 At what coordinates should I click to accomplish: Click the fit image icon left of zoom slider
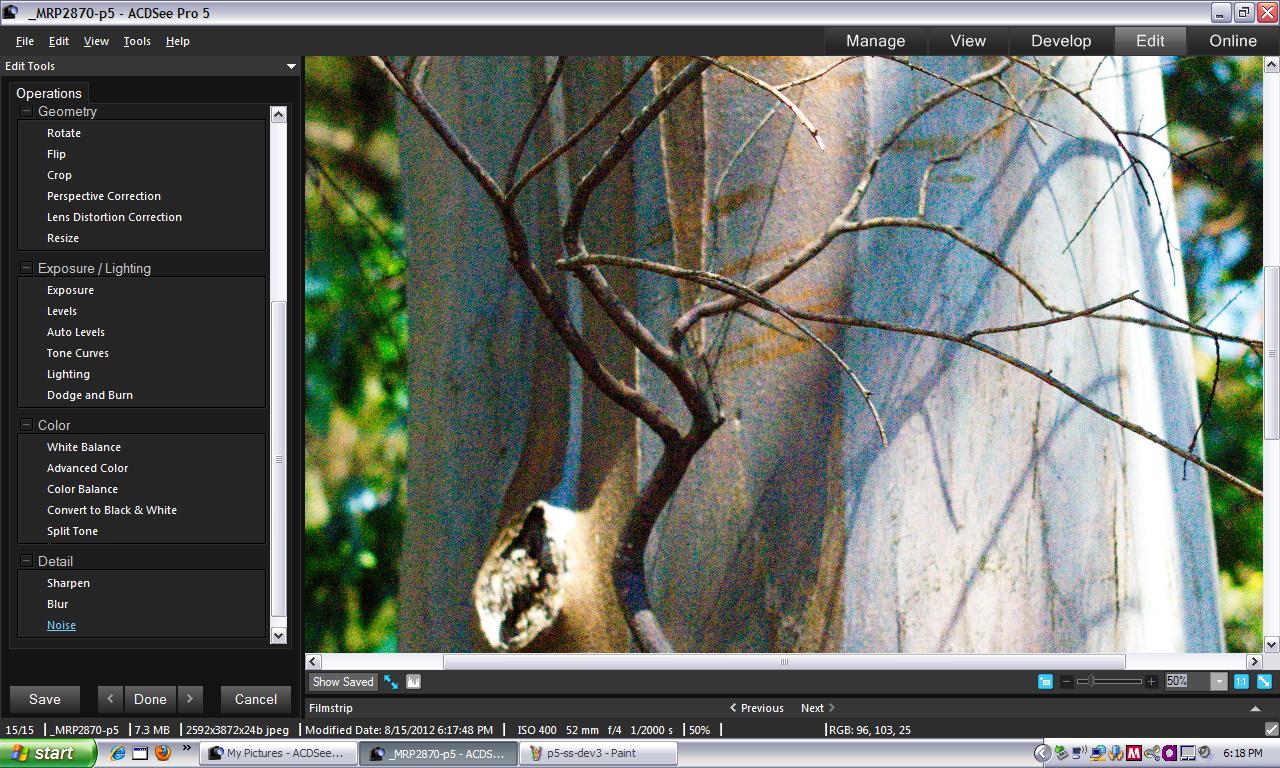(1045, 681)
